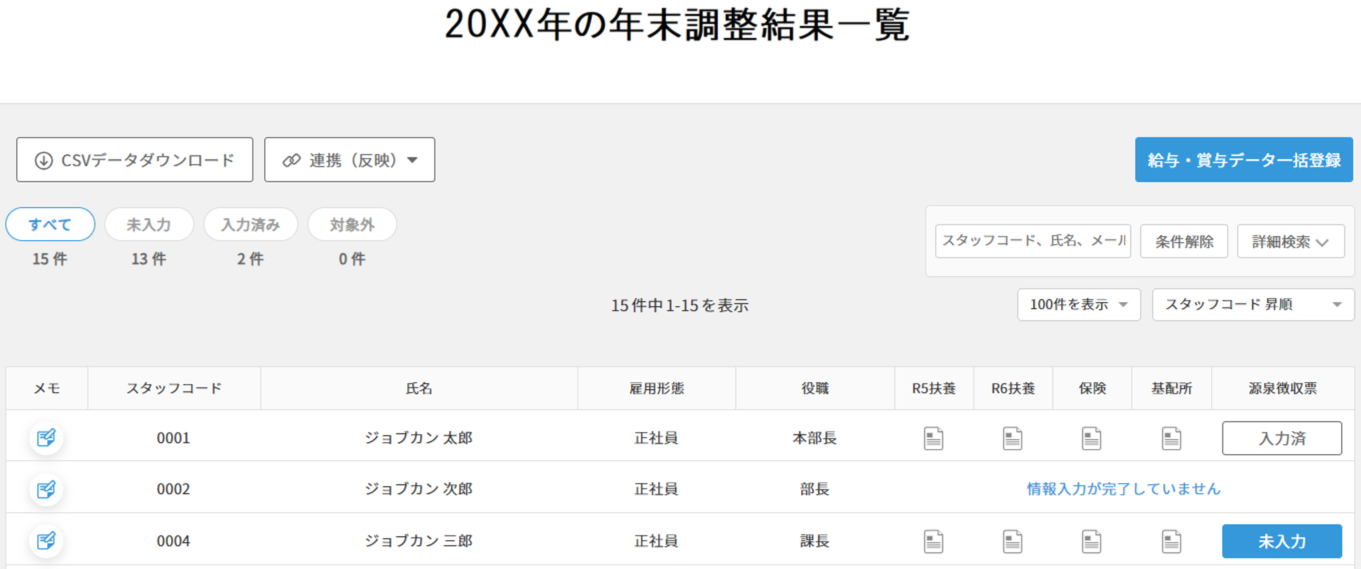Open the スタッフコード 昇順 sort dropdown
This screenshot has height=569, width=1361.
[x=1252, y=305]
